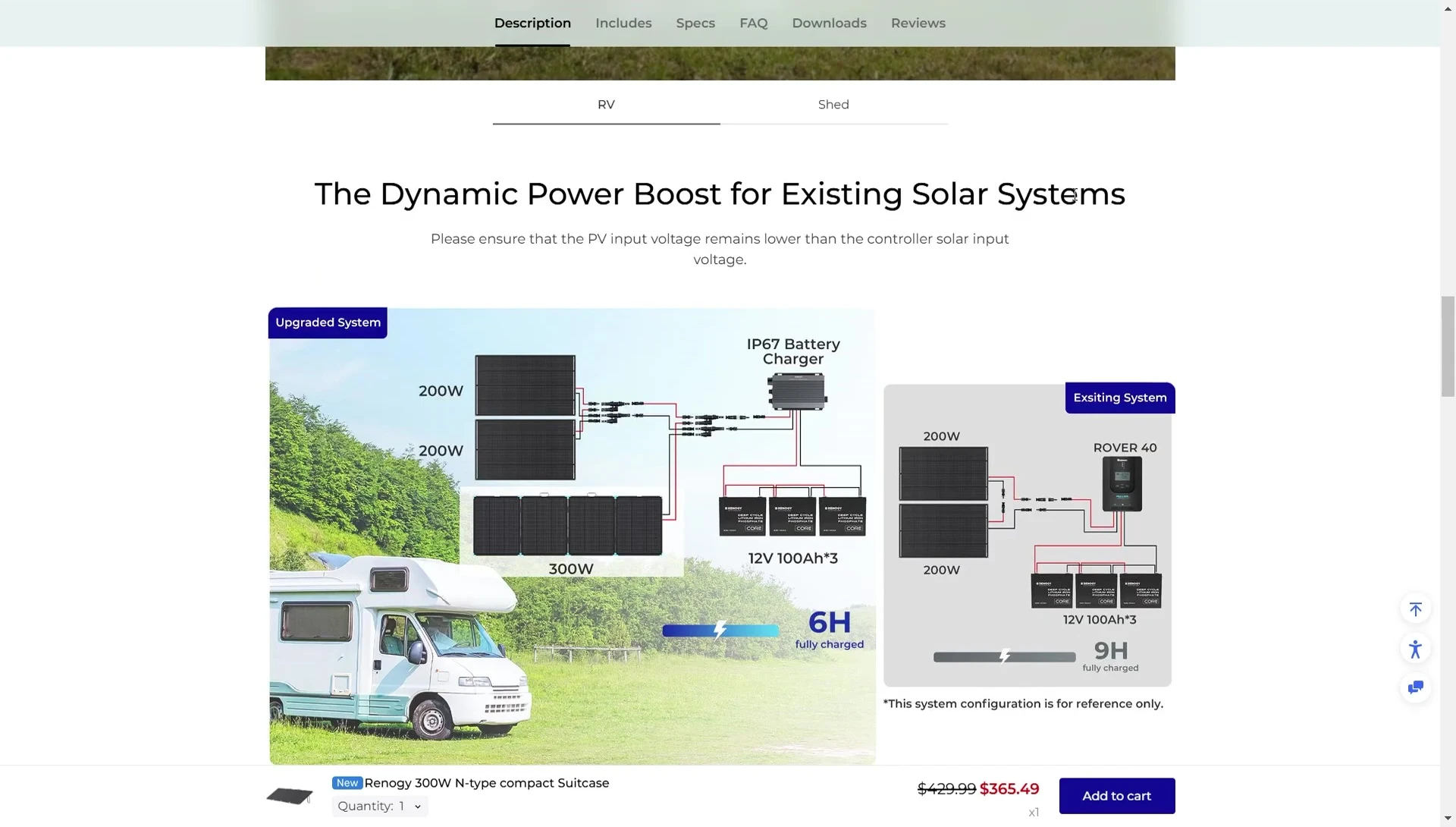
Task: Click the IP67 Battery Charger label
Action: [793, 351]
